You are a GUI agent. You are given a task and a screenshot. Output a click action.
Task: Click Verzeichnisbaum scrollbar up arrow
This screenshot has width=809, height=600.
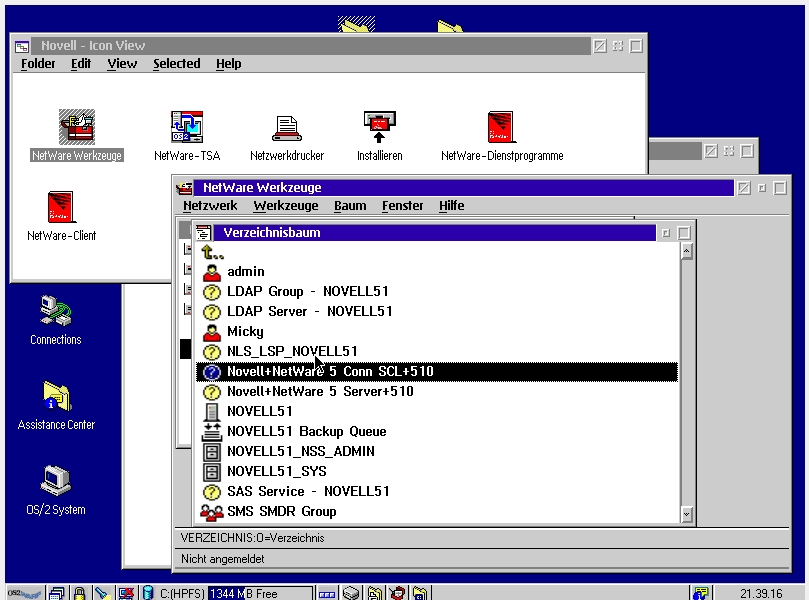point(686,252)
